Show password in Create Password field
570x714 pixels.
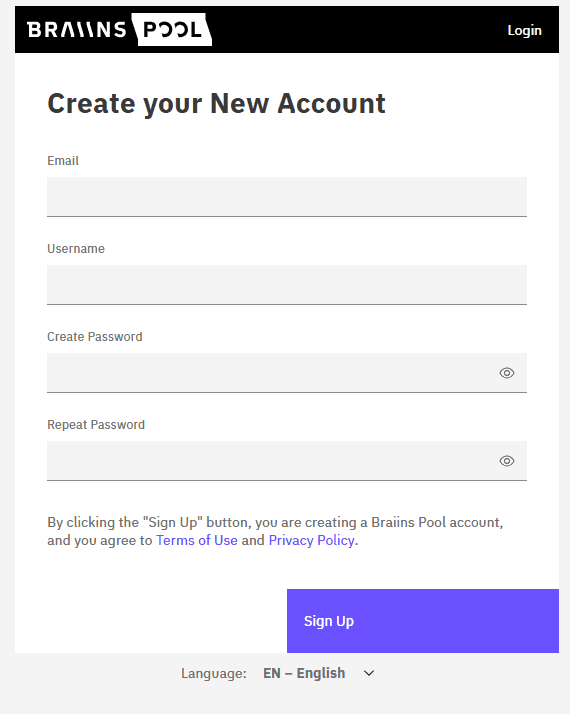click(507, 373)
